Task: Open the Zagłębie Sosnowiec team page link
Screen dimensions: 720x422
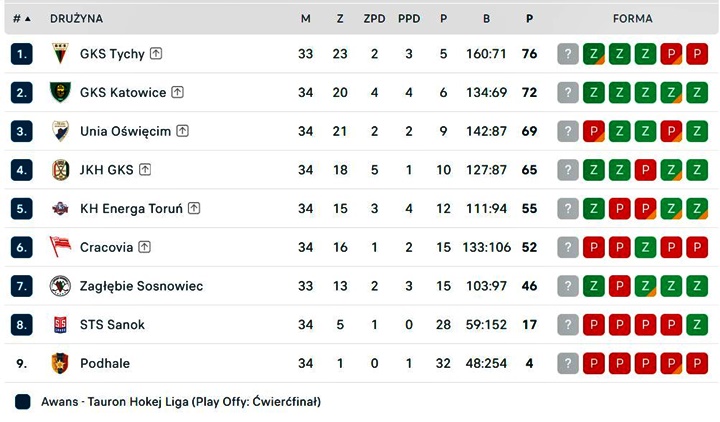Action: [141, 286]
